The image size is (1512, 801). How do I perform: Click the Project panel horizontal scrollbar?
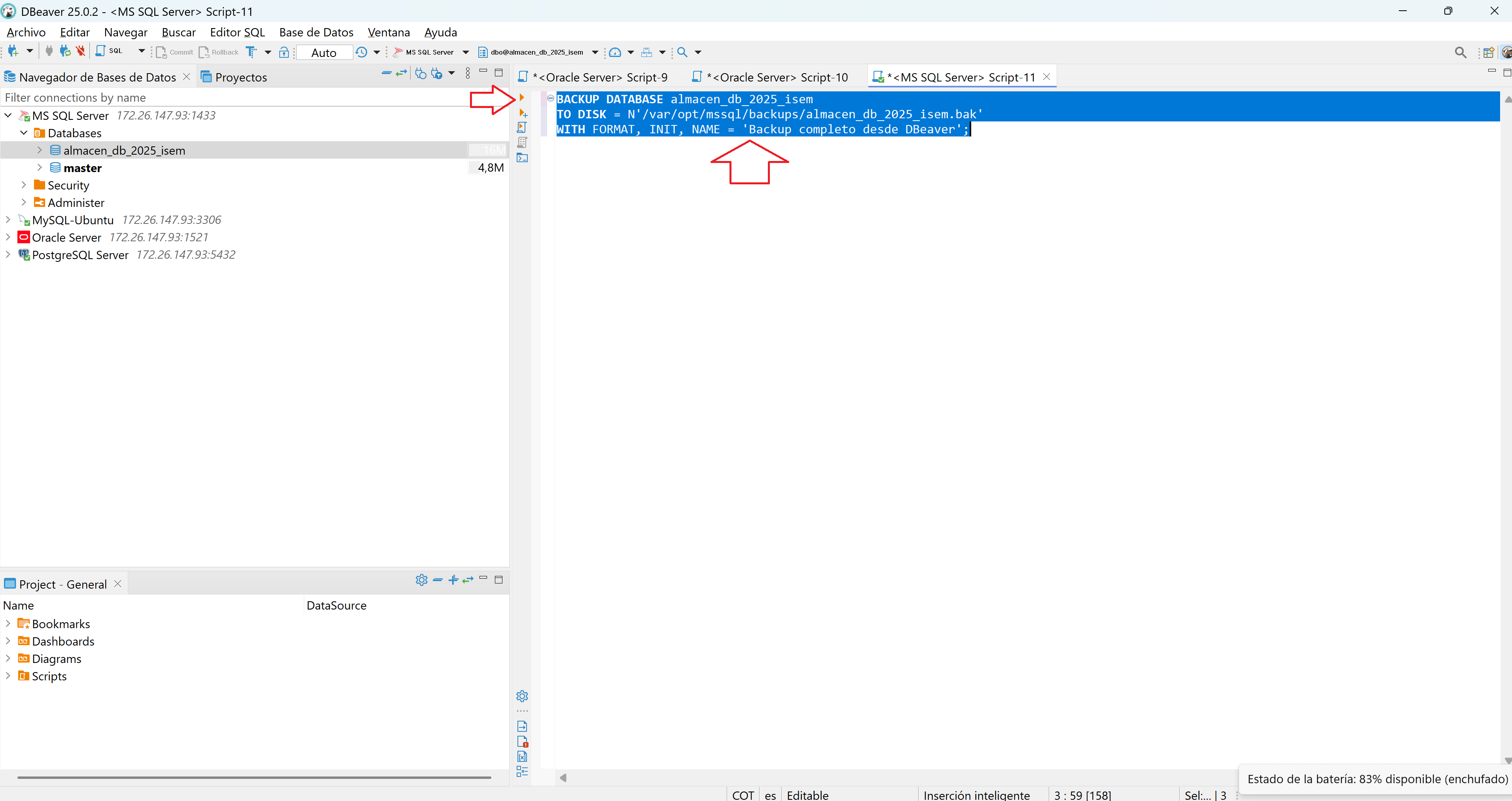[254, 778]
